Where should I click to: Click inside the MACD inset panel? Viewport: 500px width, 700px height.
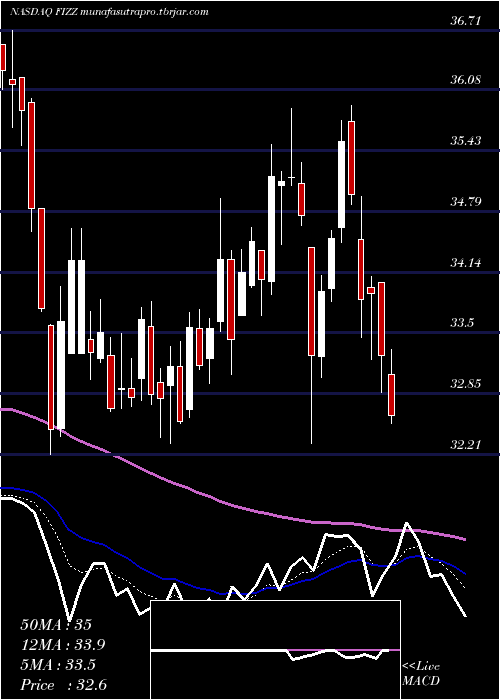tap(275, 650)
